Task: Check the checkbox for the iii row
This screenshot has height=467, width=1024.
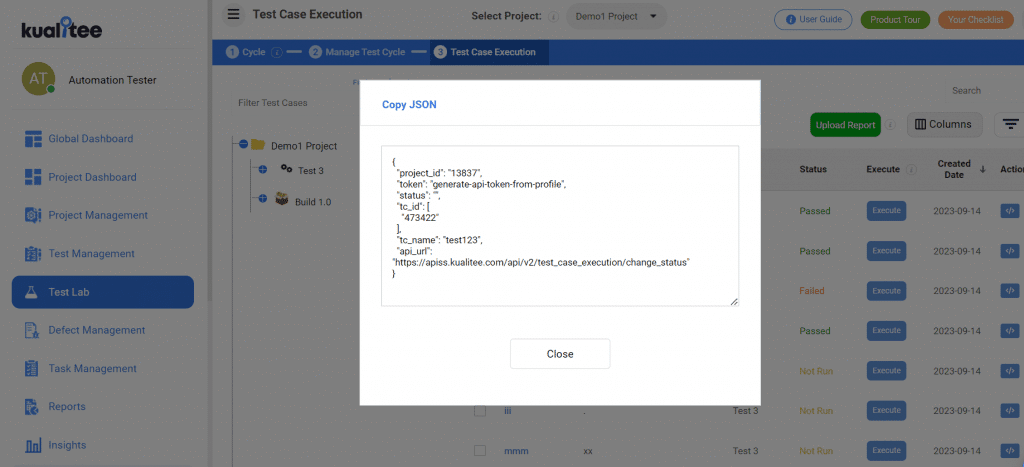Action: (x=480, y=411)
